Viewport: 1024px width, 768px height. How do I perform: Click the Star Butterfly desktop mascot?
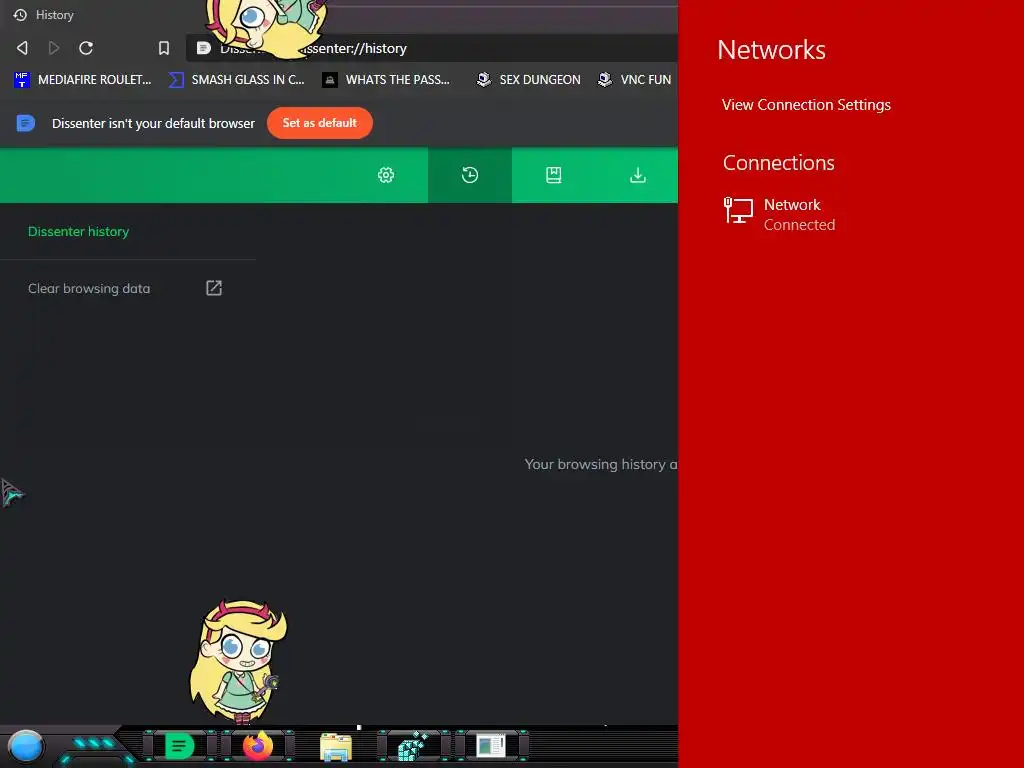click(x=238, y=661)
